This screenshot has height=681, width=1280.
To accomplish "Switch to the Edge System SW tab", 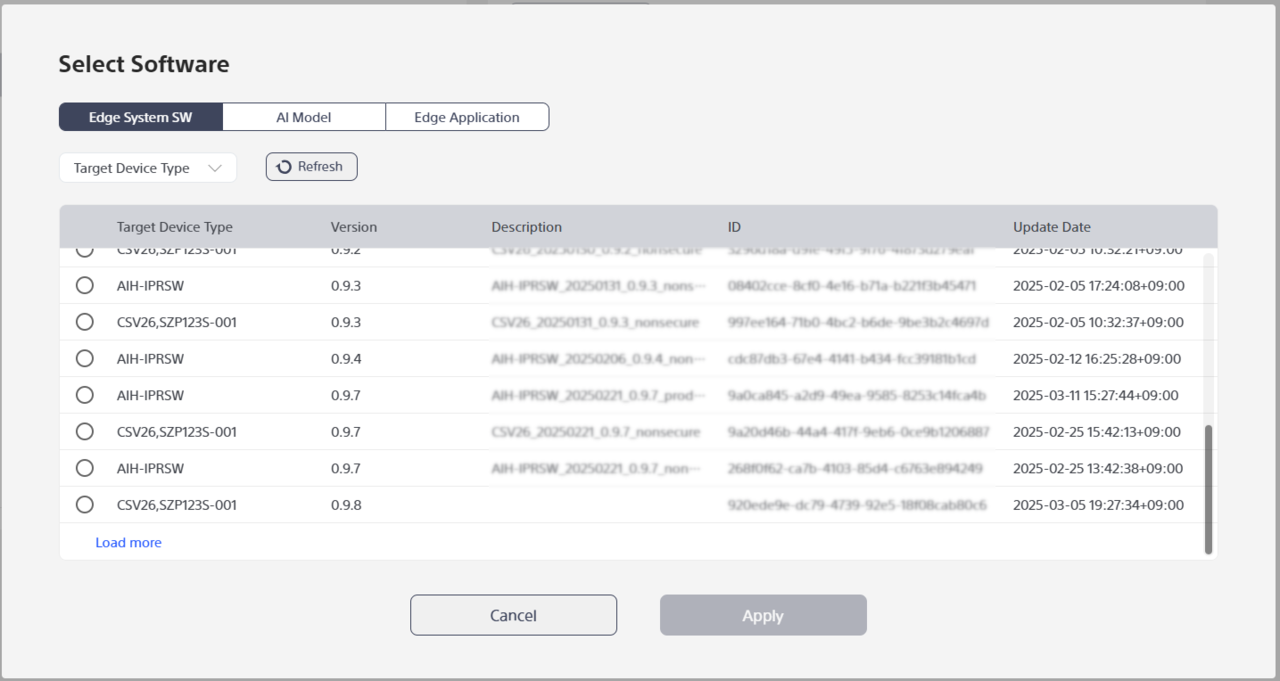I will 140,117.
